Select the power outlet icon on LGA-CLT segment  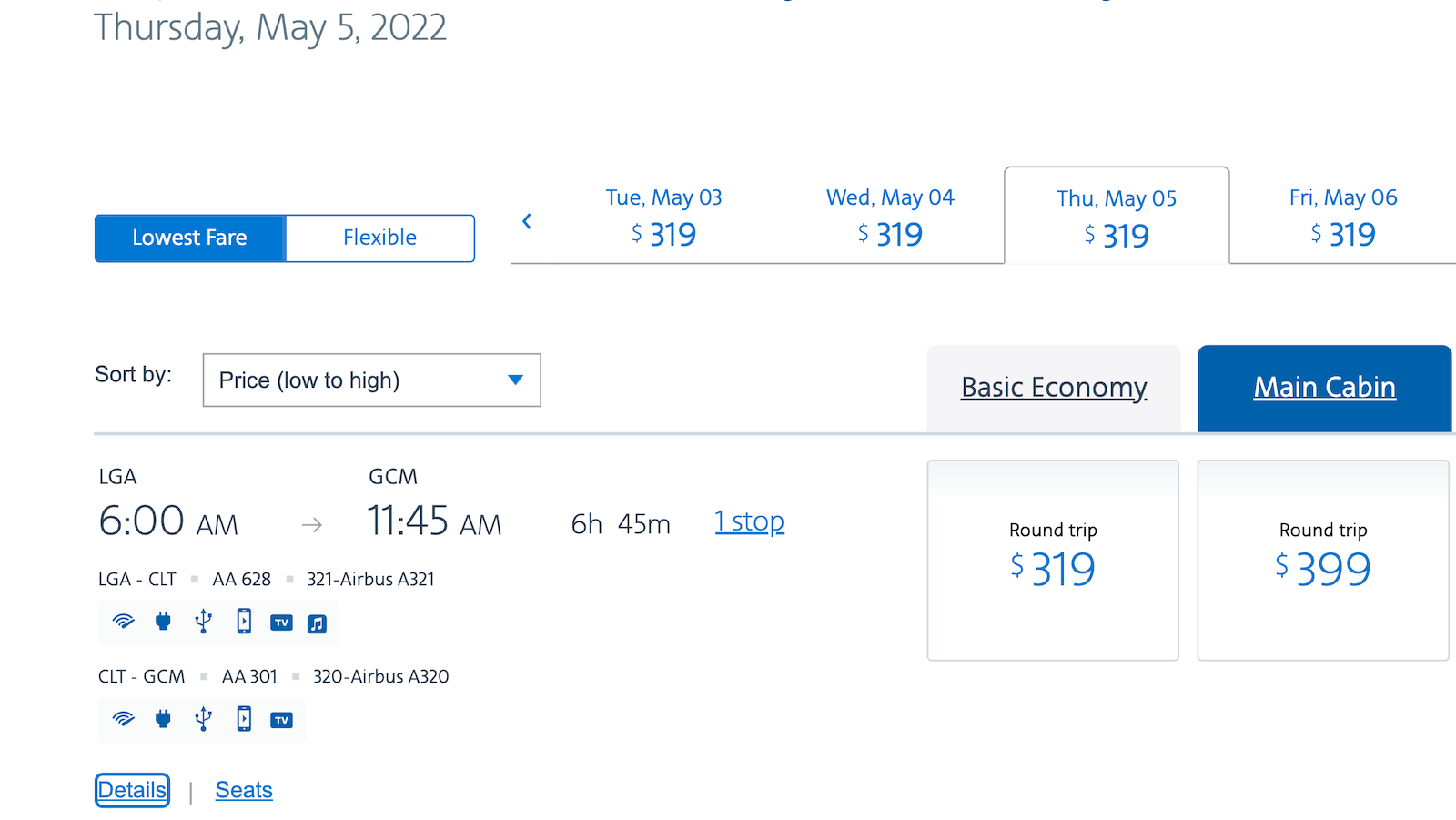(x=163, y=623)
